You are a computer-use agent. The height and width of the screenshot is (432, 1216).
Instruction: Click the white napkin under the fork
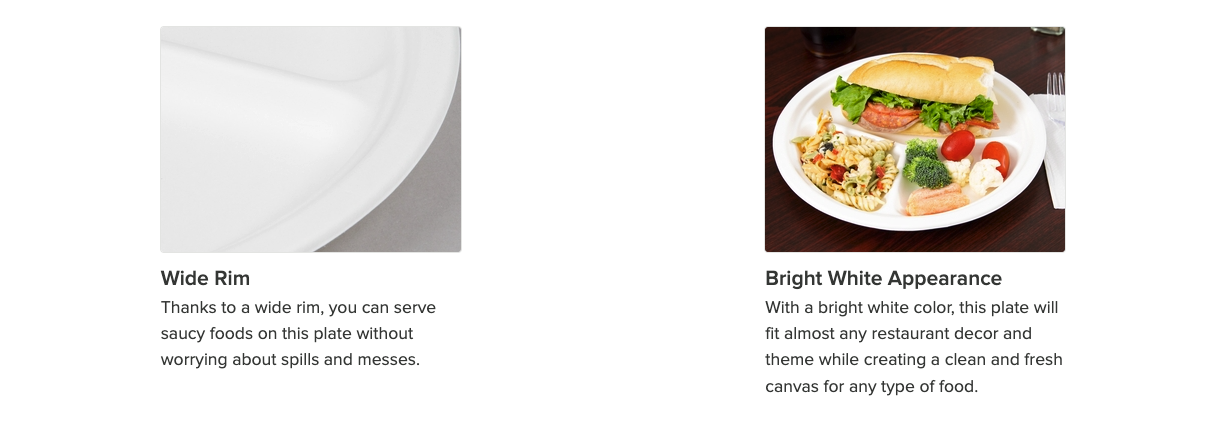pyautogui.click(x=1050, y=152)
